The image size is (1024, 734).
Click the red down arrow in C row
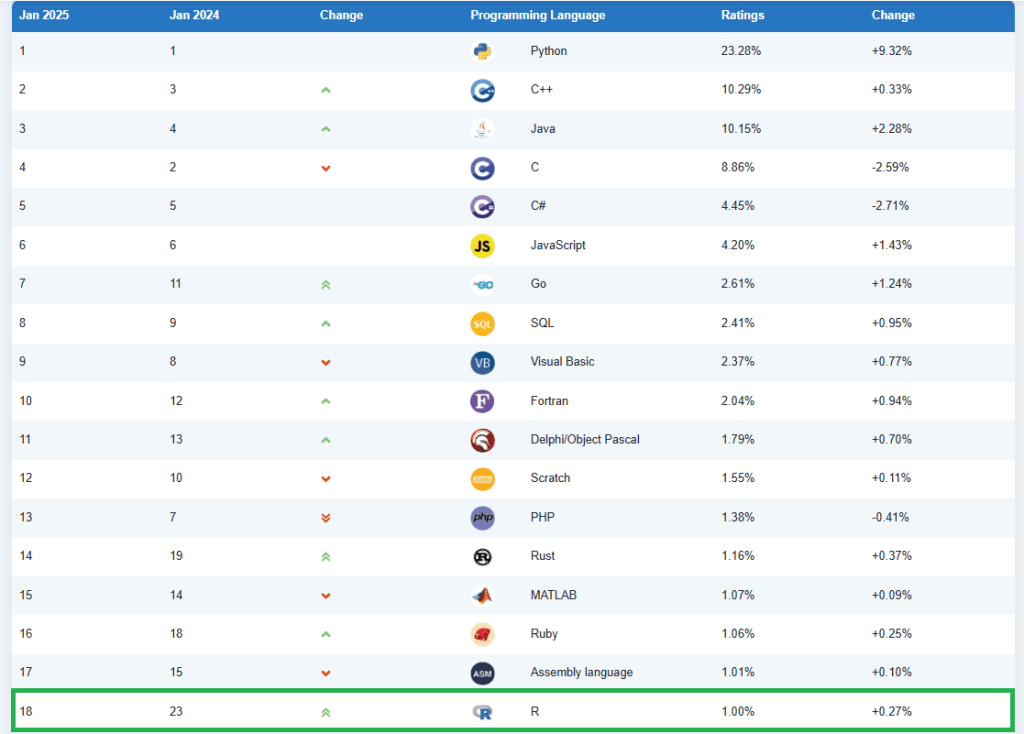click(x=325, y=168)
